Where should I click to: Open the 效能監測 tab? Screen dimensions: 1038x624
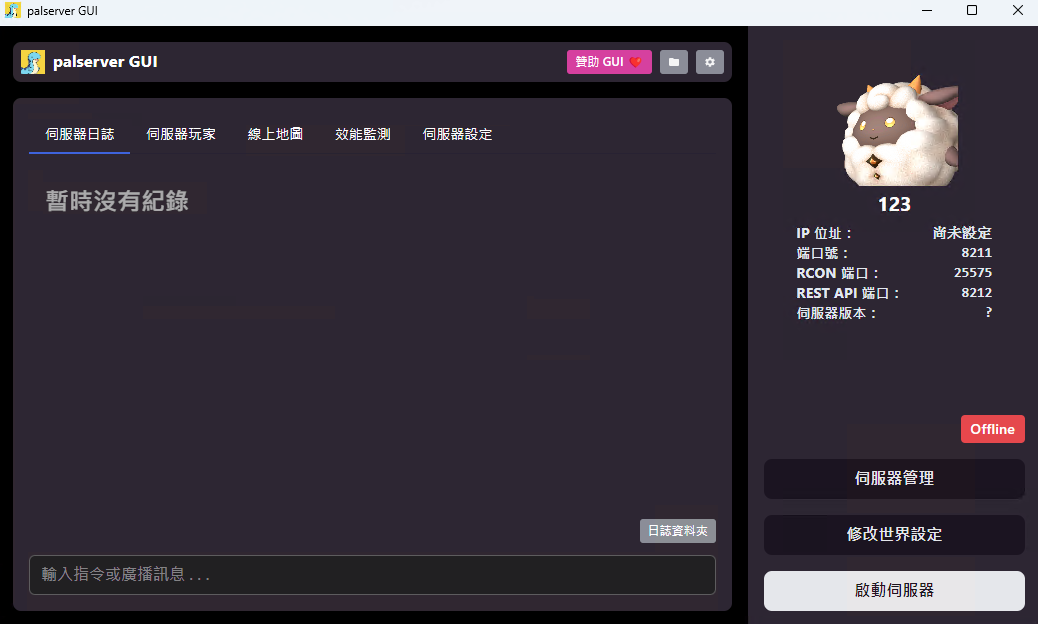[363, 134]
